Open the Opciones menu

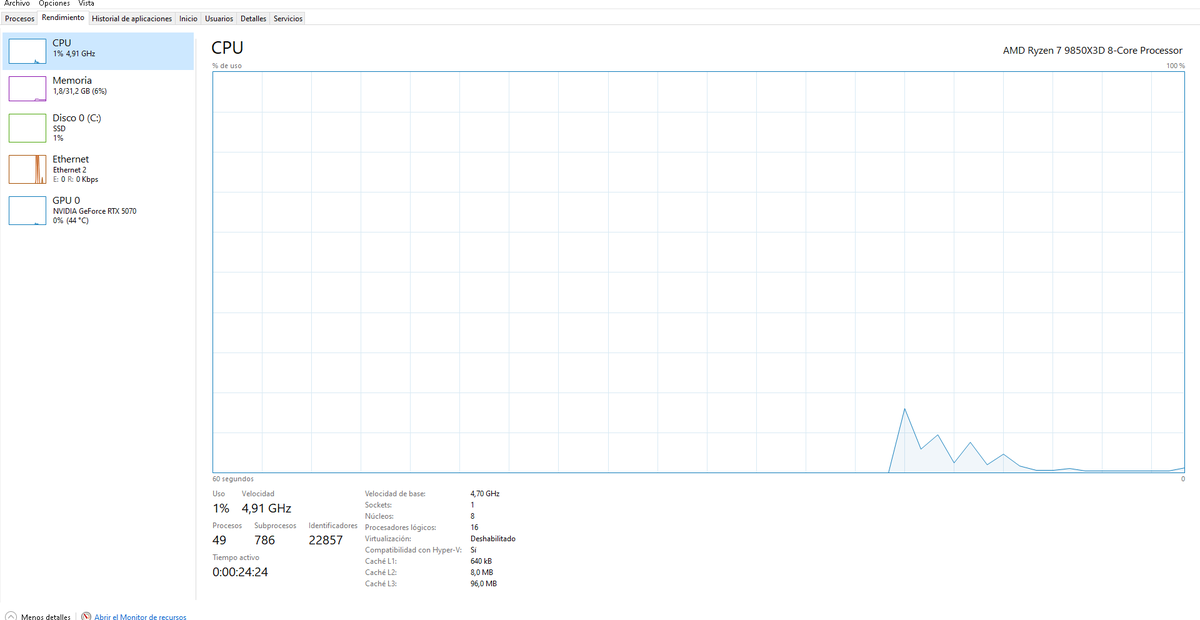click(54, 4)
